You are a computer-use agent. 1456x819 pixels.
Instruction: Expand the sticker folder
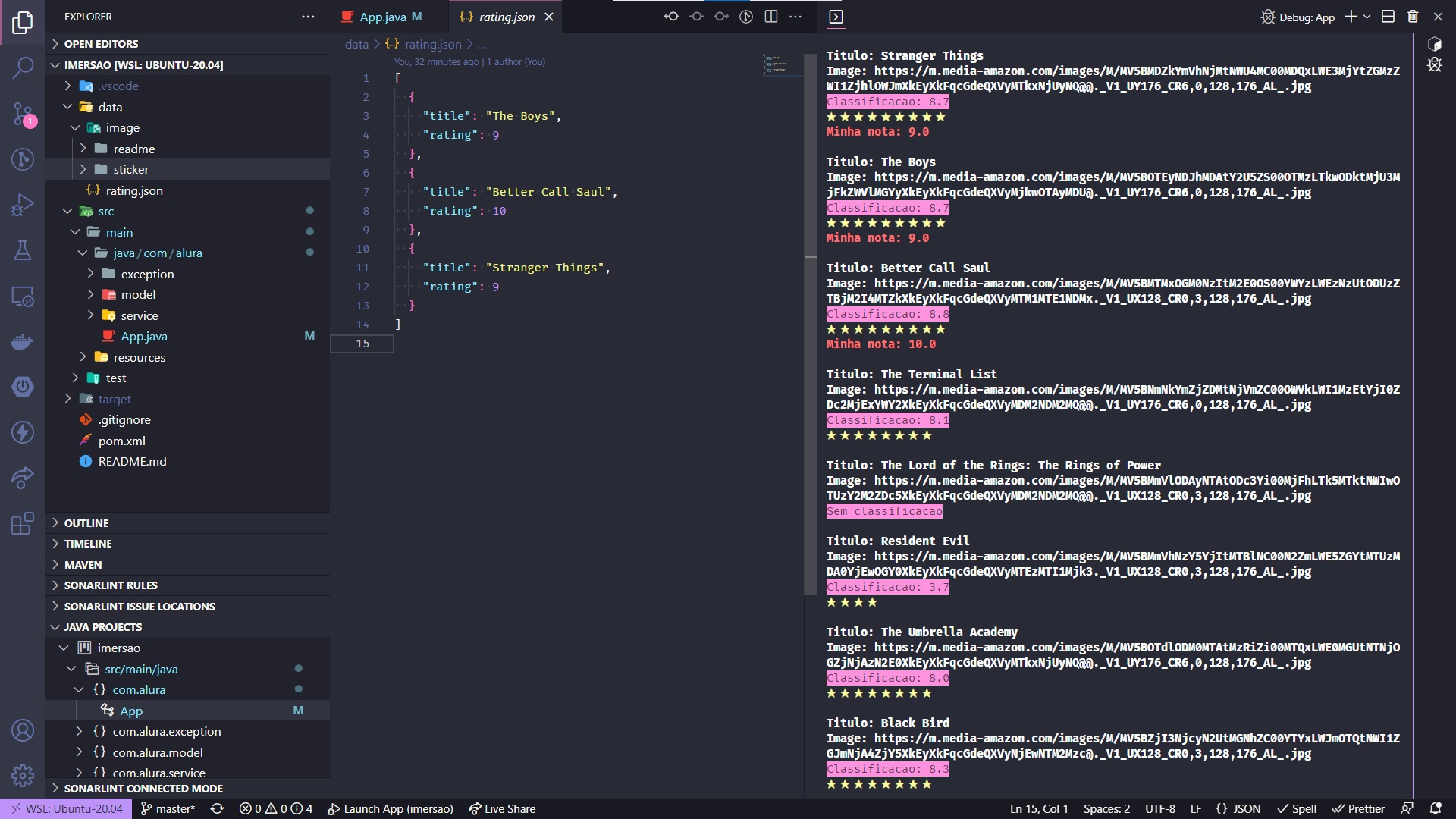[x=130, y=169]
